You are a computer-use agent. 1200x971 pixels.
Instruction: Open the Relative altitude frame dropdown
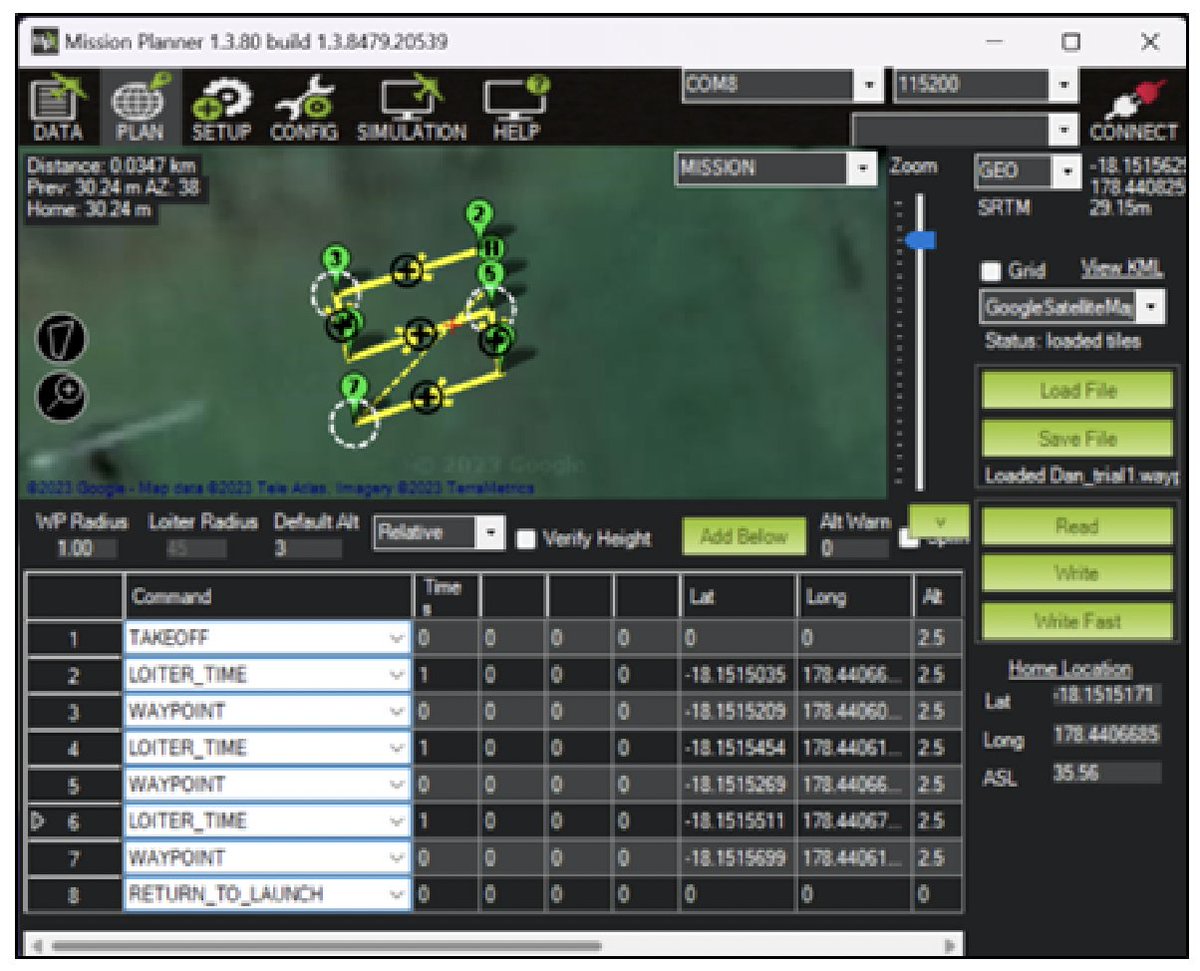click(490, 533)
